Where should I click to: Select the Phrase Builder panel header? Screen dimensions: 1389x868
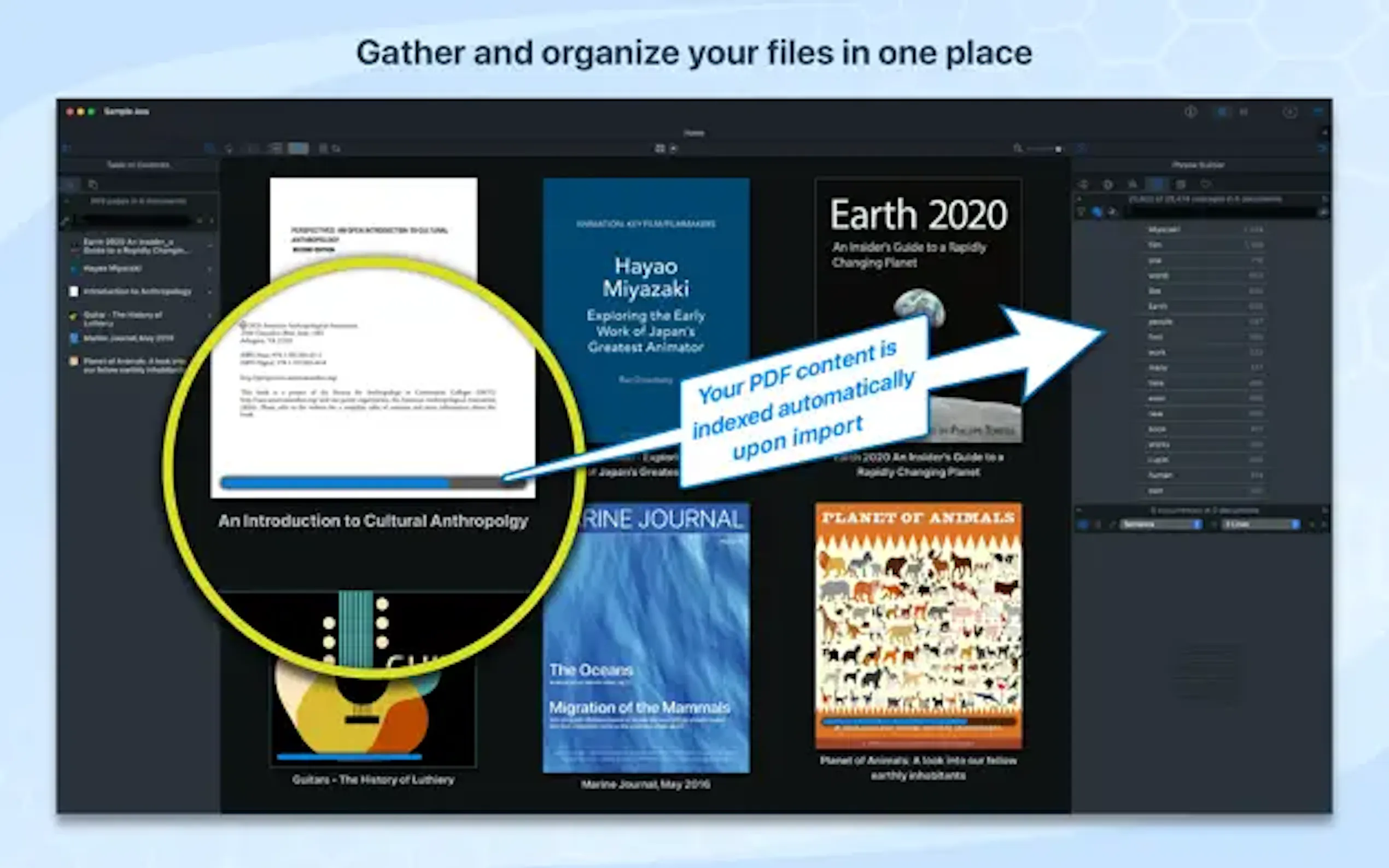(x=1198, y=165)
